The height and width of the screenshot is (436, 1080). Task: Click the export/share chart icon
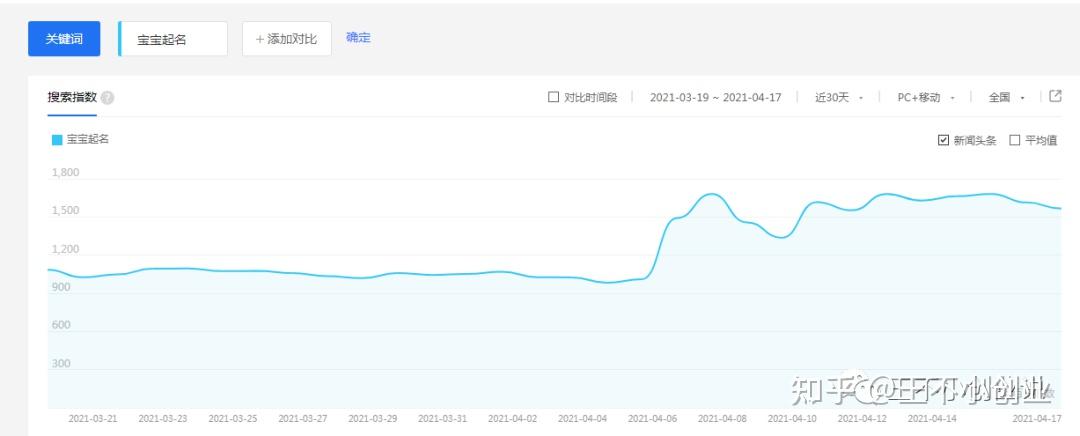1055,96
